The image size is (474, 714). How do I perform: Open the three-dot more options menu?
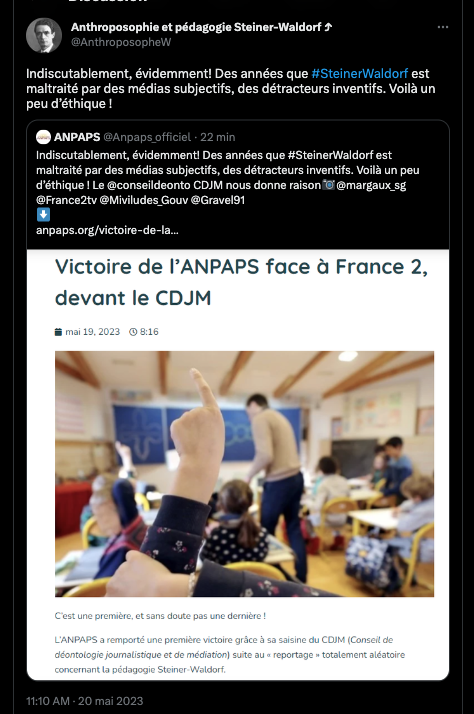pyautogui.click(x=443, y=27)
